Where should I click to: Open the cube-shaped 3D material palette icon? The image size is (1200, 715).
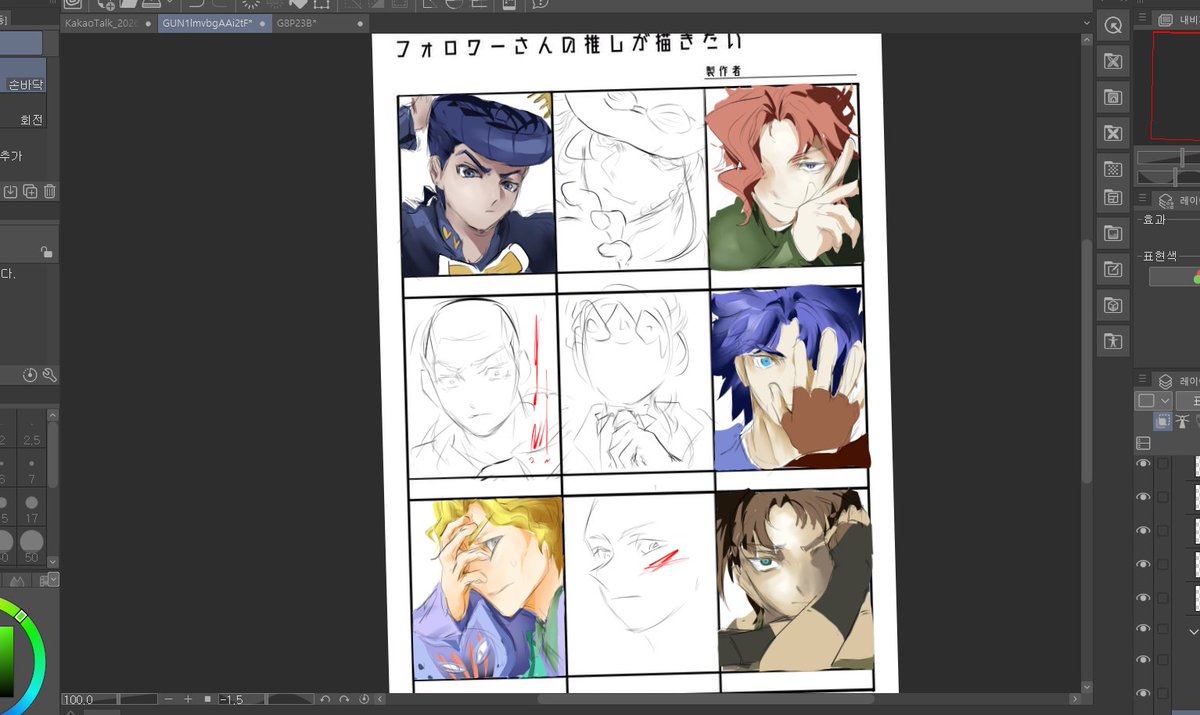coord(1113,304)
